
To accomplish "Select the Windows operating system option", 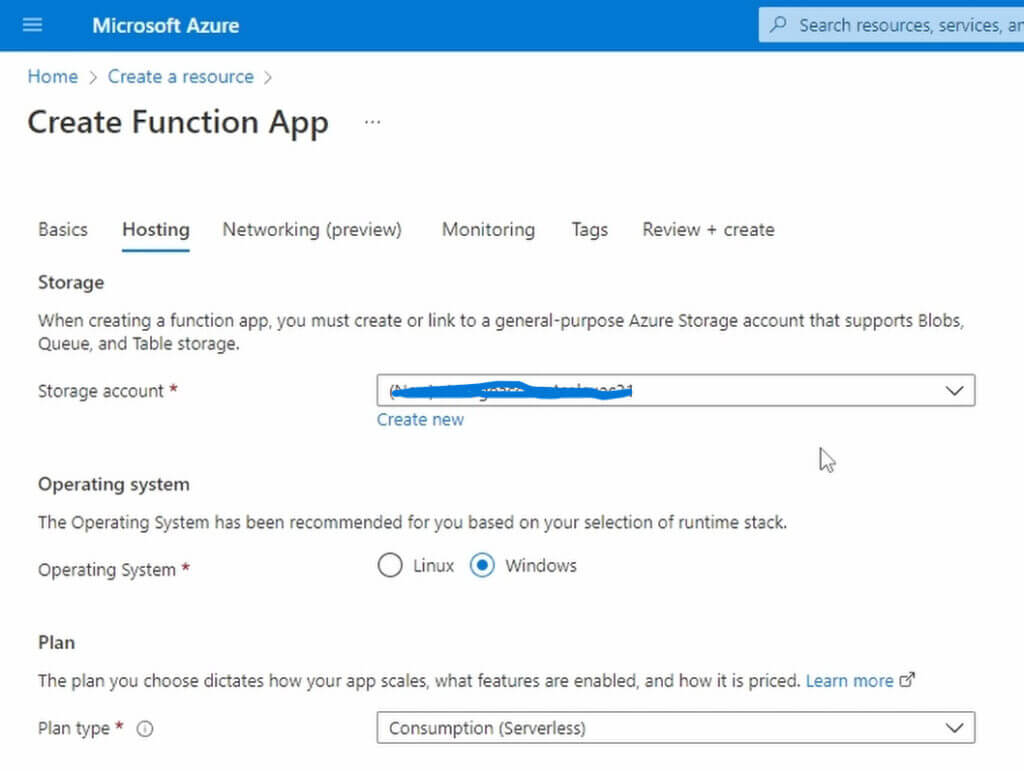I will [483, 565].
